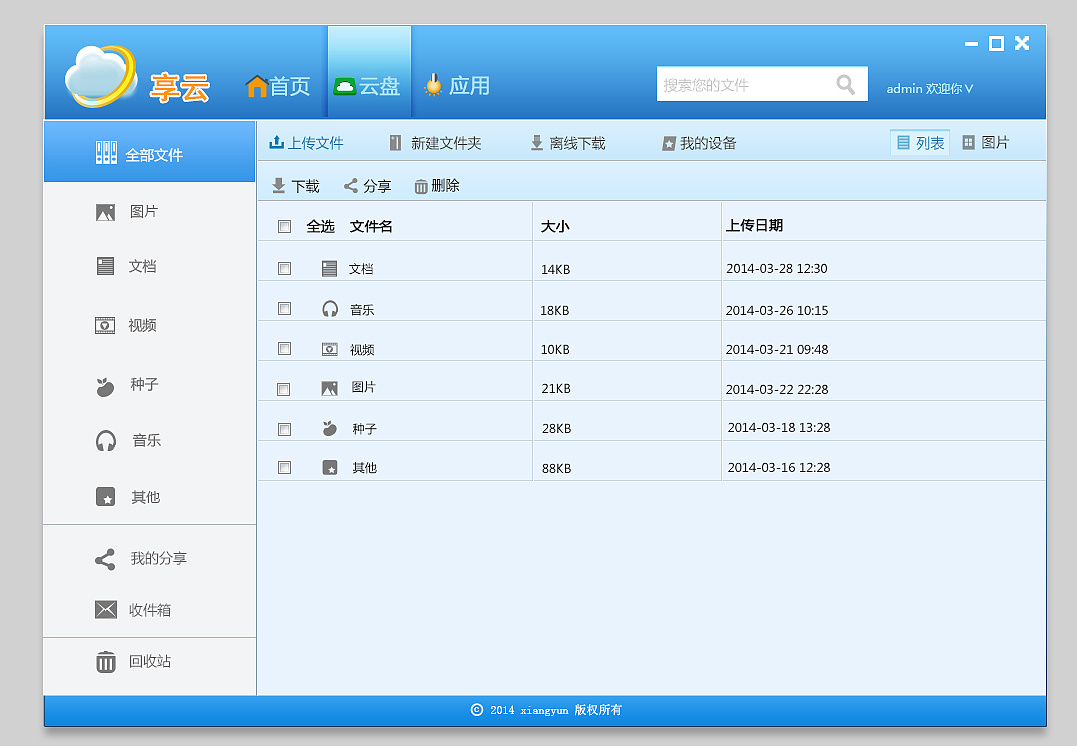Click the 上传日期 column header

point(754,225)
